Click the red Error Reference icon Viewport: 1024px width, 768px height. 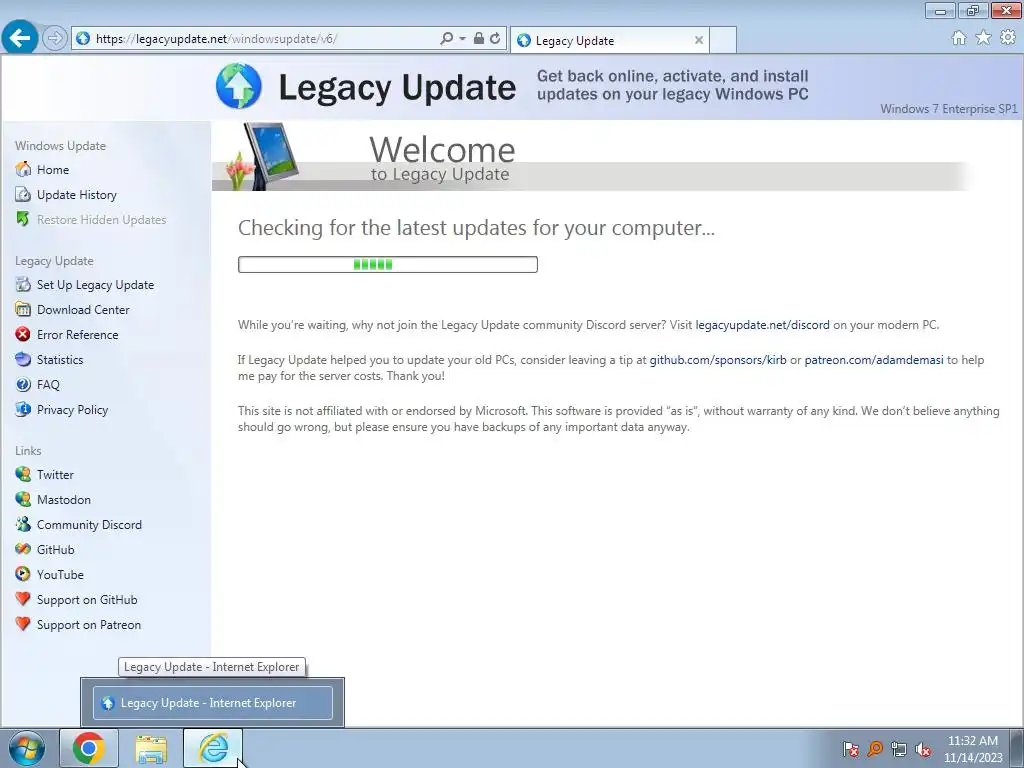[x=23, y=334]
